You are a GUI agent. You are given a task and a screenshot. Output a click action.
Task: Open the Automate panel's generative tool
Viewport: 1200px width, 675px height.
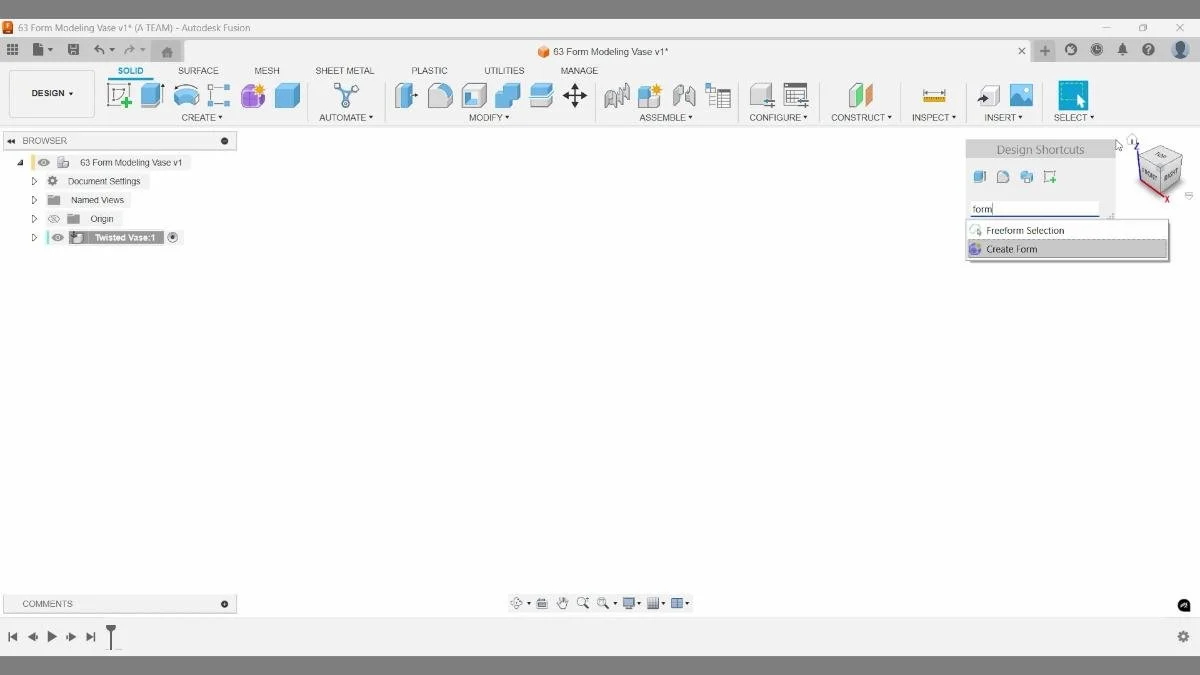(346, 95)
